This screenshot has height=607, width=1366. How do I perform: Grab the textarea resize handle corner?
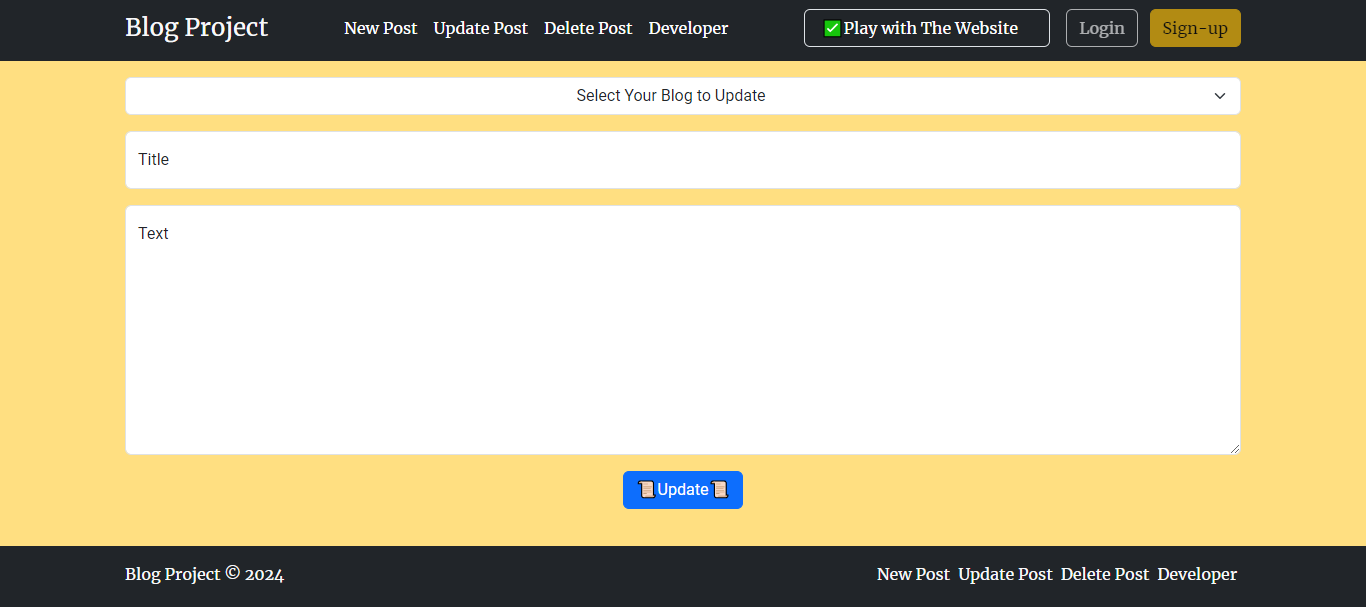(x=1235, y=449)
